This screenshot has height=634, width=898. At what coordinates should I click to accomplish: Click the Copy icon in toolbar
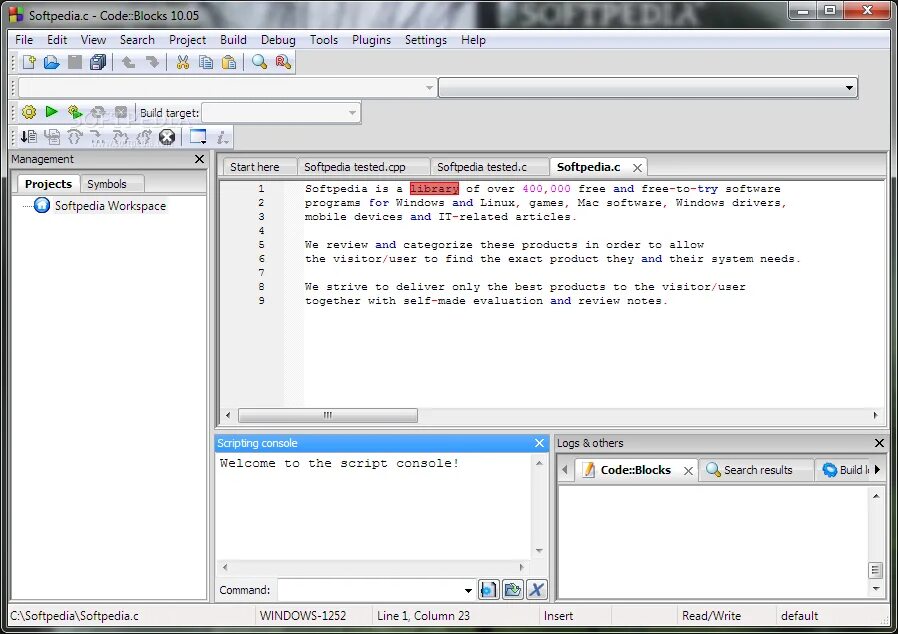206,62
